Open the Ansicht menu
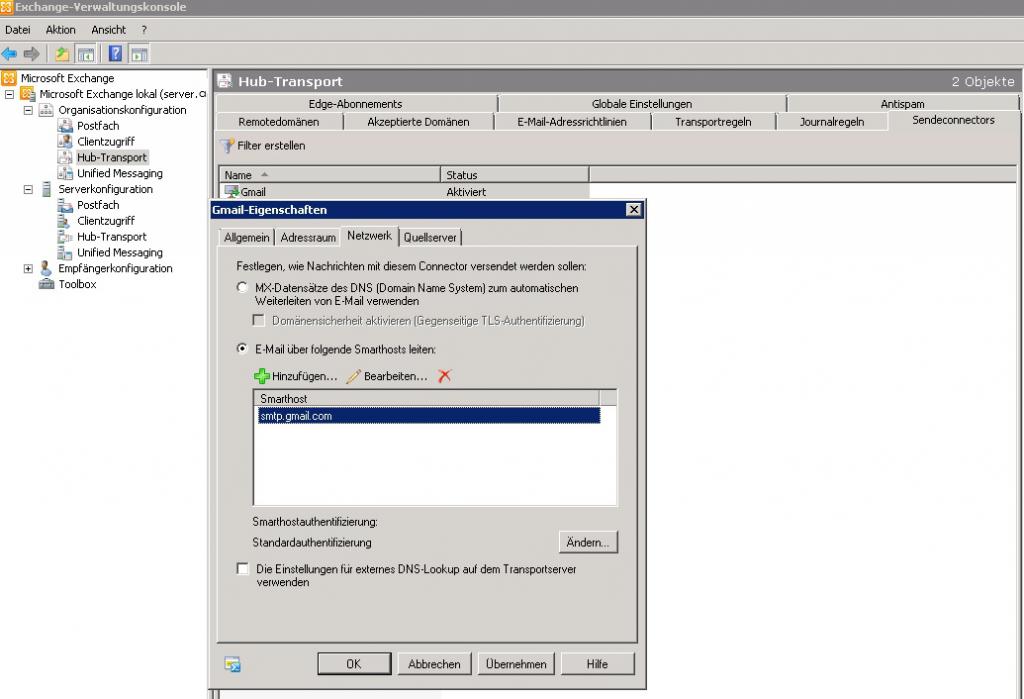 tap(108, 29)
